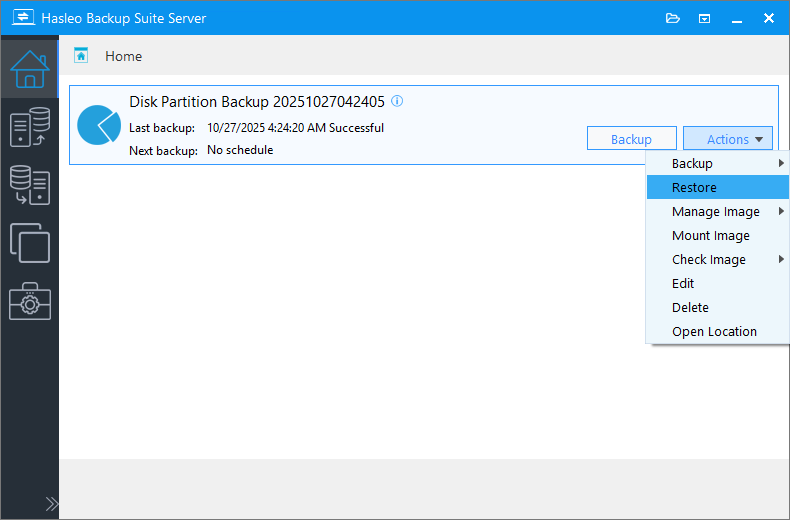Open the Tools briefcase sidebar icon

pyautogui.click(x=30, y=301)
